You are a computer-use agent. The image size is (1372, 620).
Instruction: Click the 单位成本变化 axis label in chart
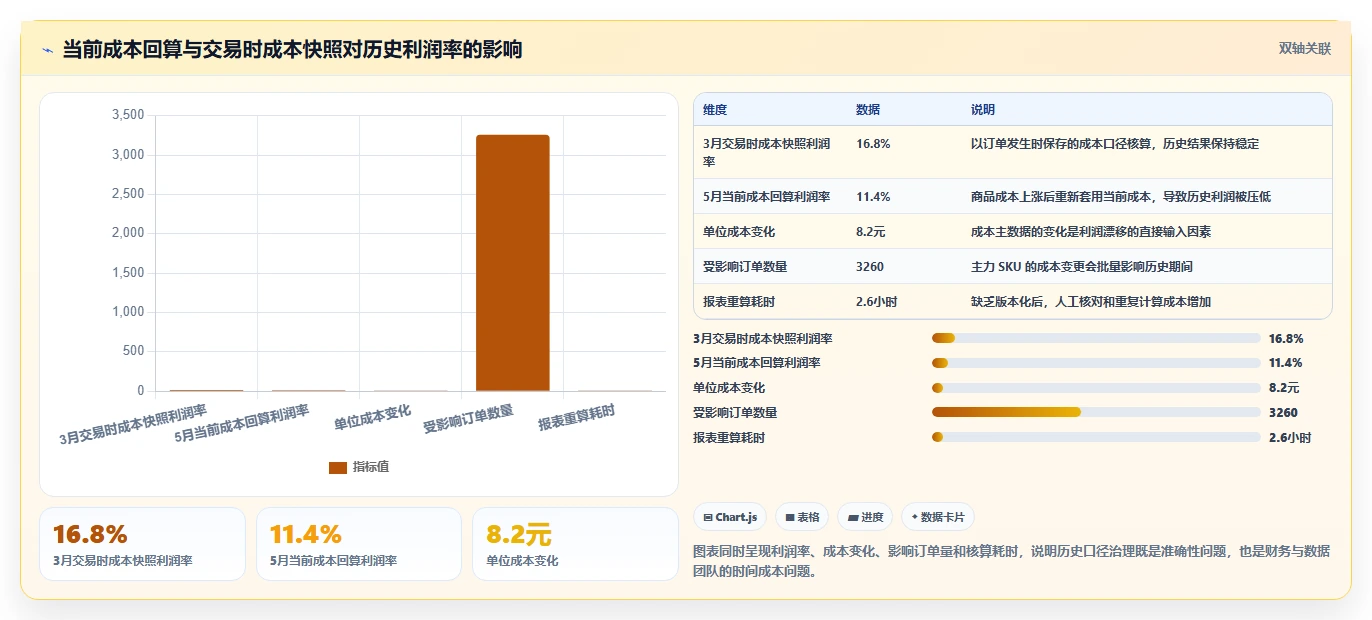[x=373, y=418]
